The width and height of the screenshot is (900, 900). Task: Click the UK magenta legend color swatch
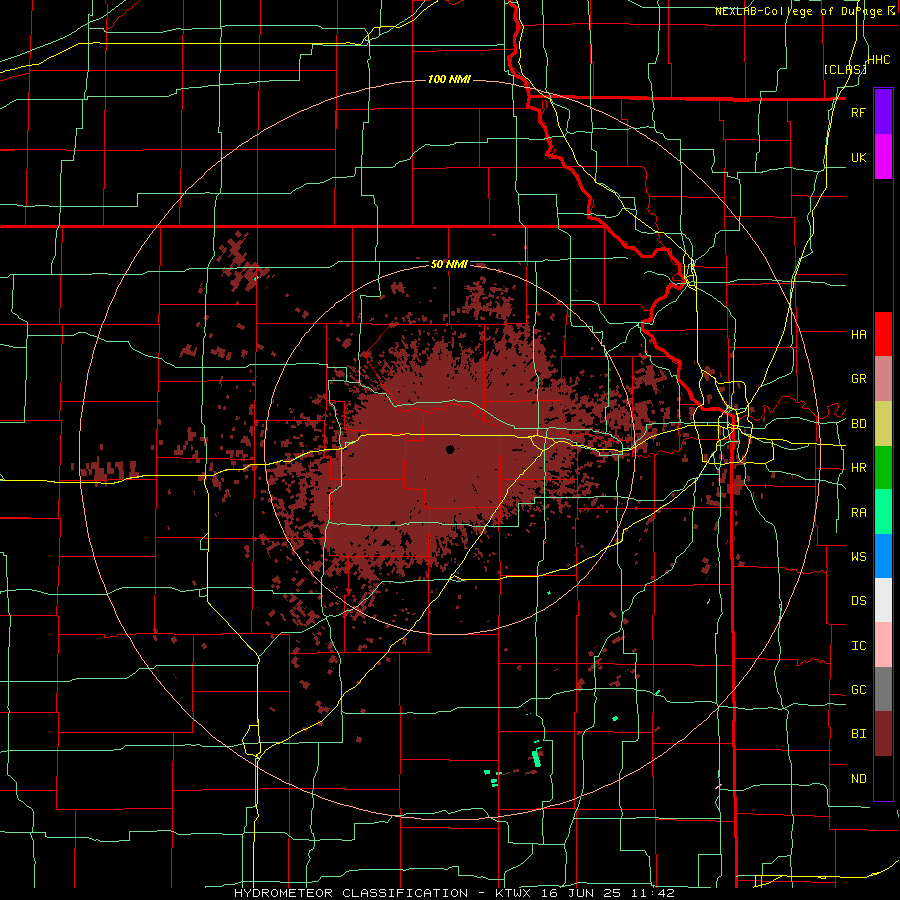[883, 157]
